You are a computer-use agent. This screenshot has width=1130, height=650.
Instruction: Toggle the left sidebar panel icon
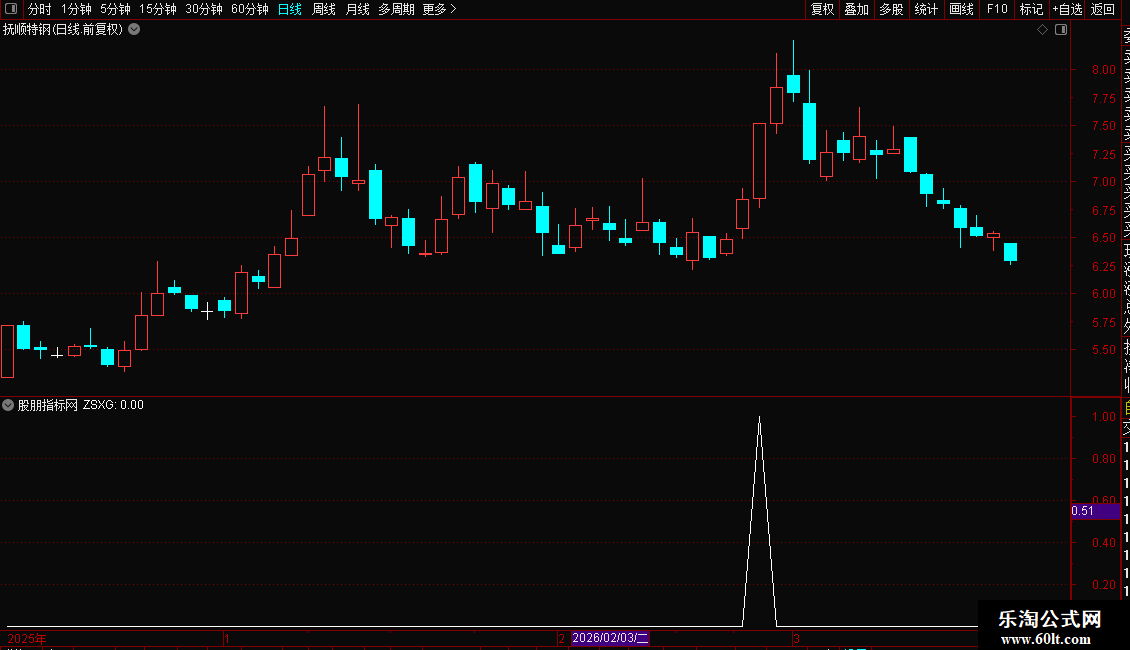11,9
